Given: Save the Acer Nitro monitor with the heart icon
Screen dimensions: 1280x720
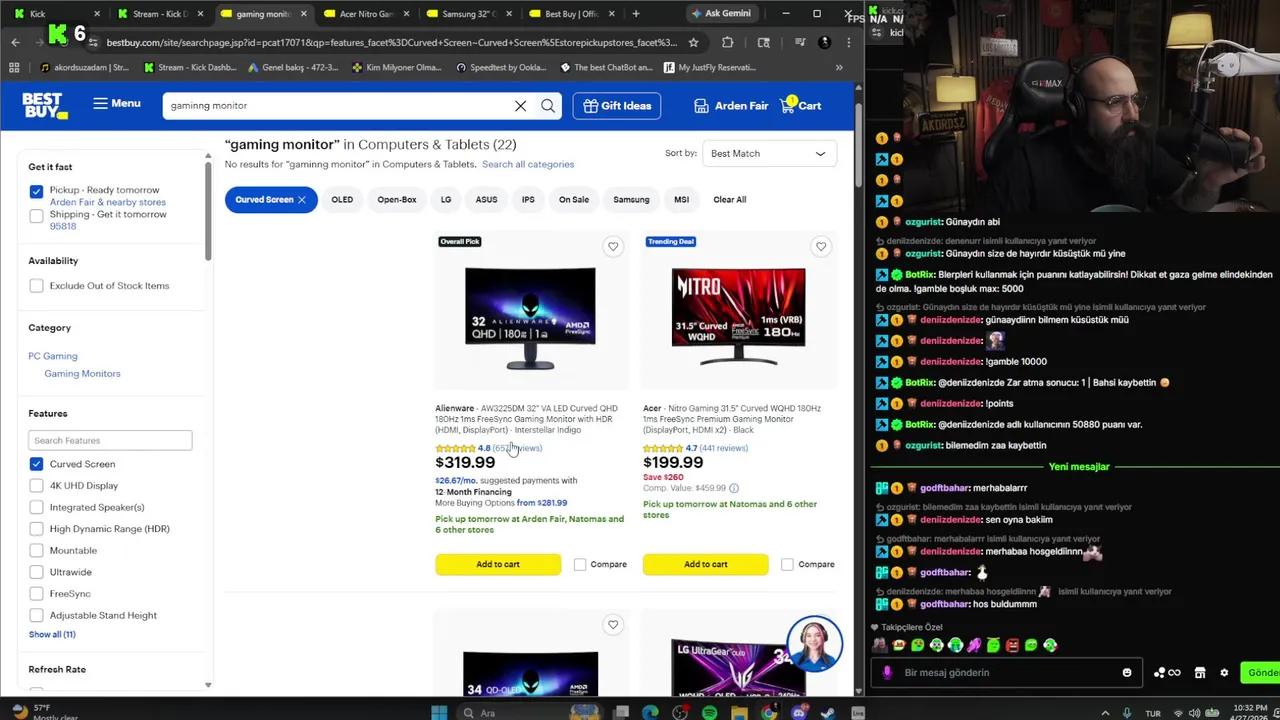Looking at the screenshot, I should 821,246.
